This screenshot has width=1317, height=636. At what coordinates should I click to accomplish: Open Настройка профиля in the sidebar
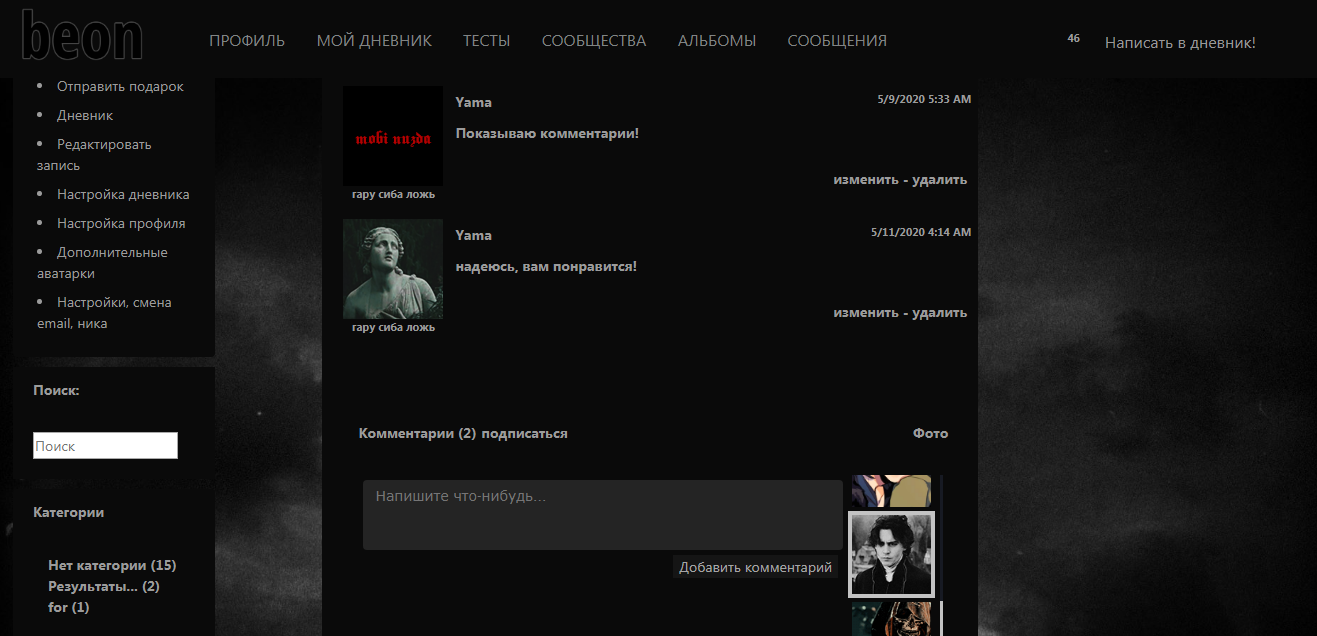[121, 224]
